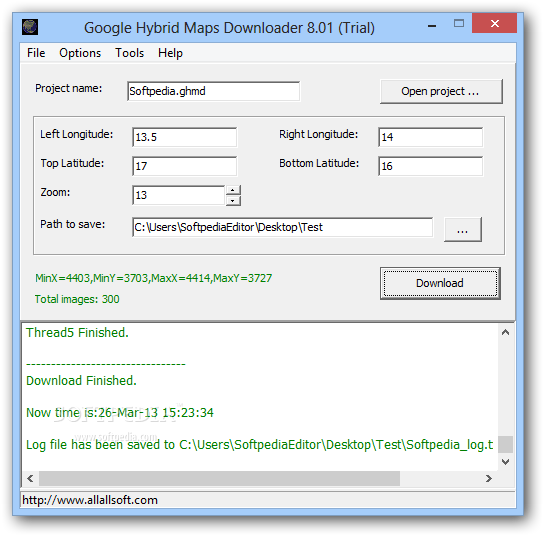
Task: Click the Path to save field
Action: [282, 227]
